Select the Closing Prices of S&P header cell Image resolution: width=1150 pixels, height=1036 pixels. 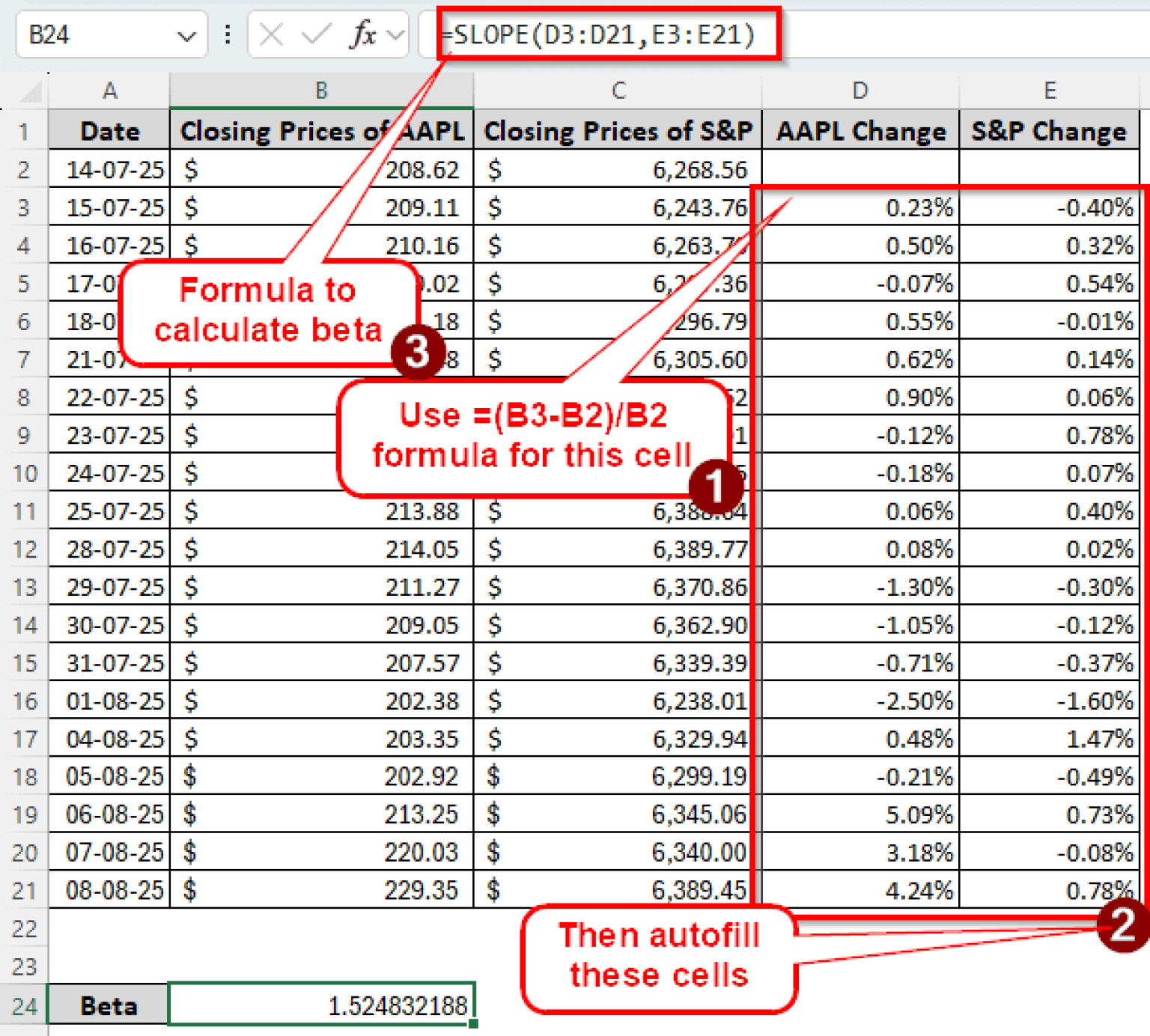pos(616,130)
